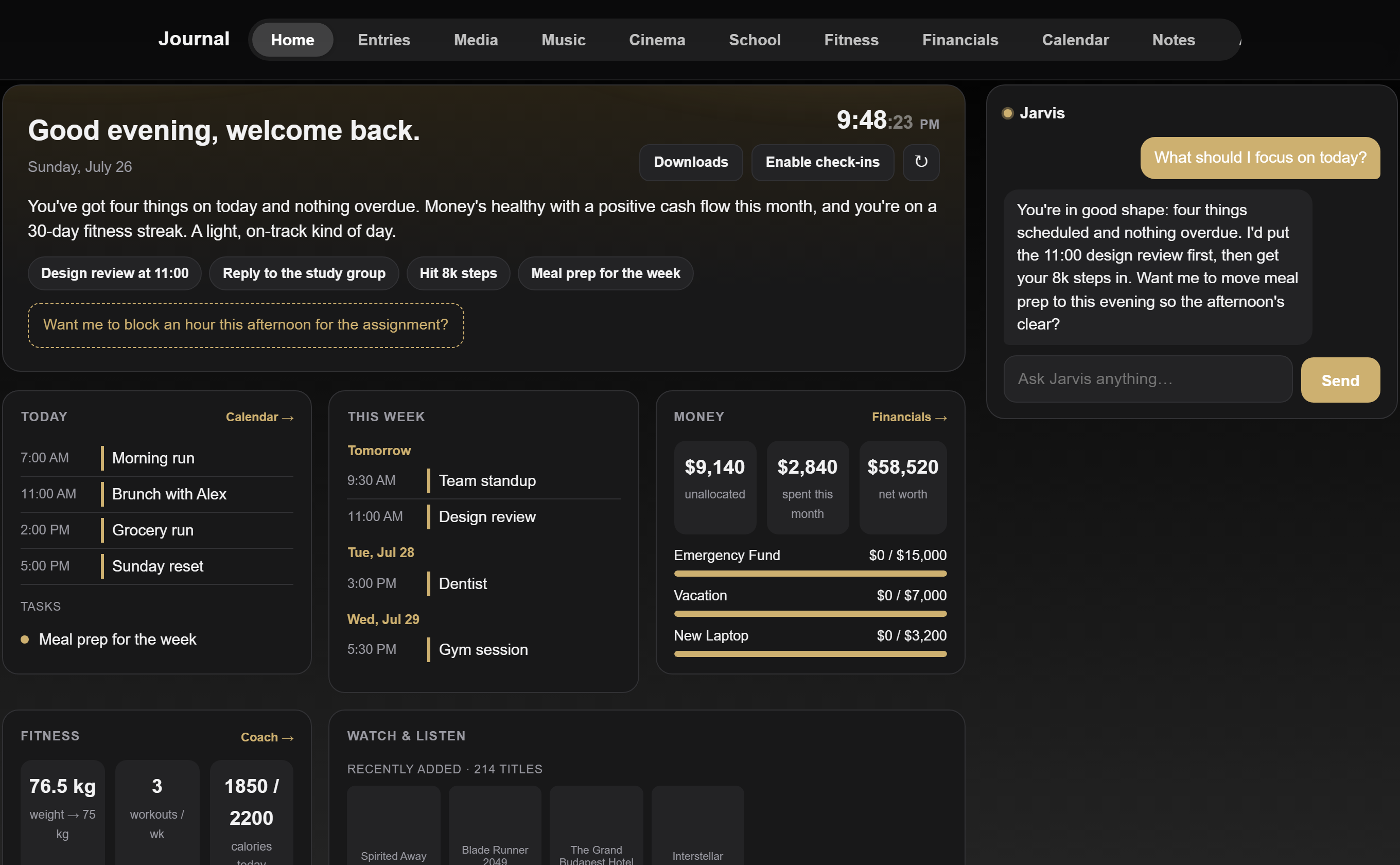
Task: Select the Morning run event
Action: 156,458
